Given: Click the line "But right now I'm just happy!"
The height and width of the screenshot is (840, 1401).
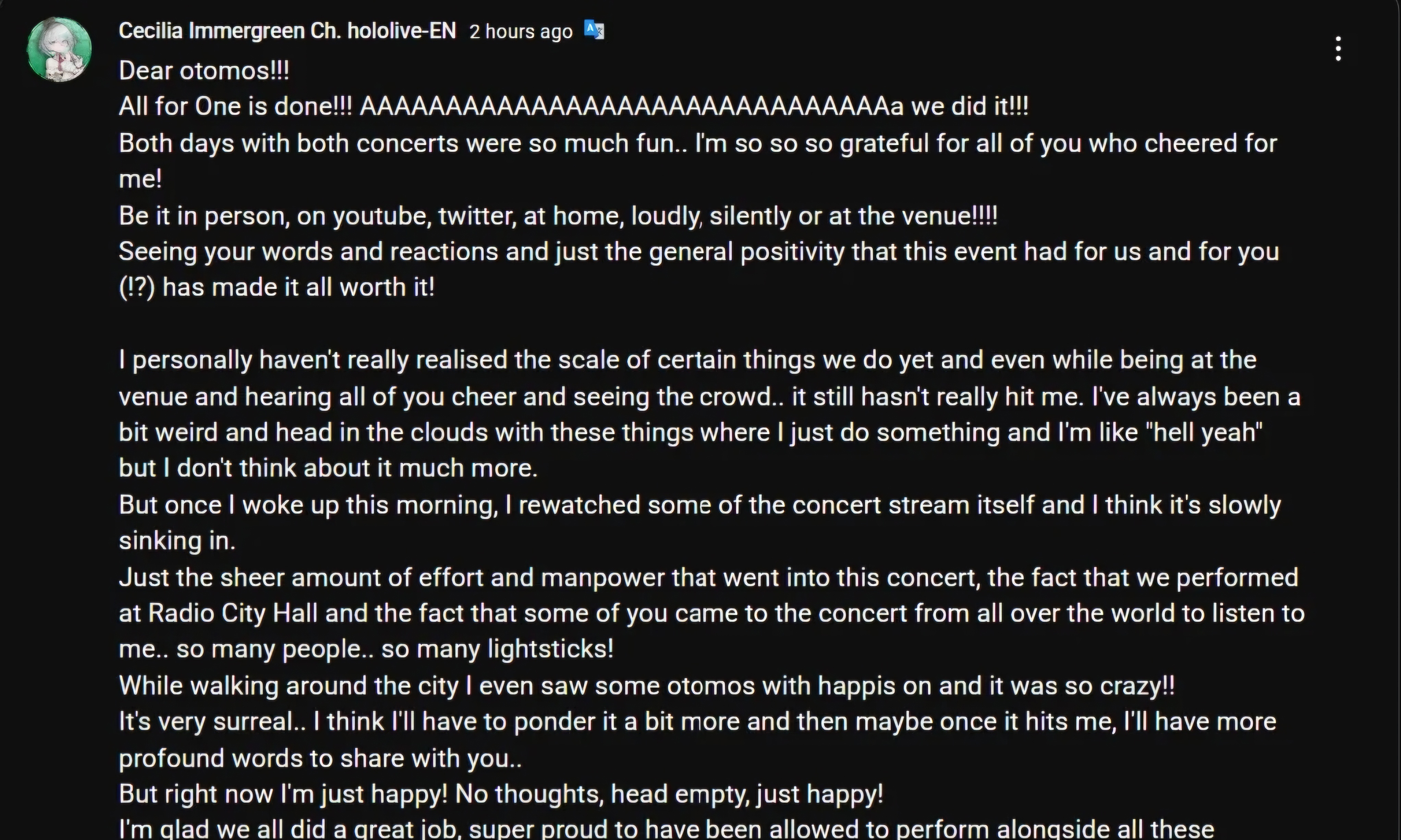Looking at the screenshot, I should [x=501, y=794].
